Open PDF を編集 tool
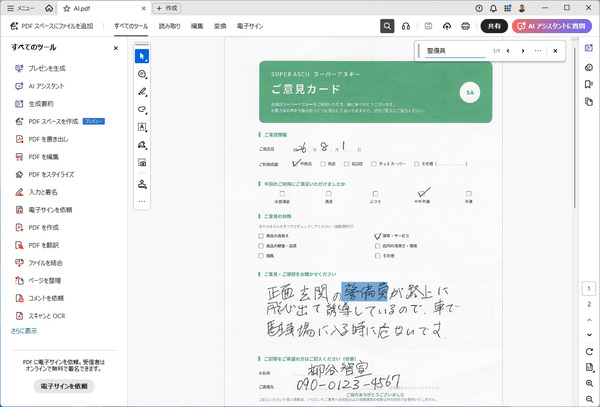The height and width of the screenshot is (407, 600). (37, 157)
